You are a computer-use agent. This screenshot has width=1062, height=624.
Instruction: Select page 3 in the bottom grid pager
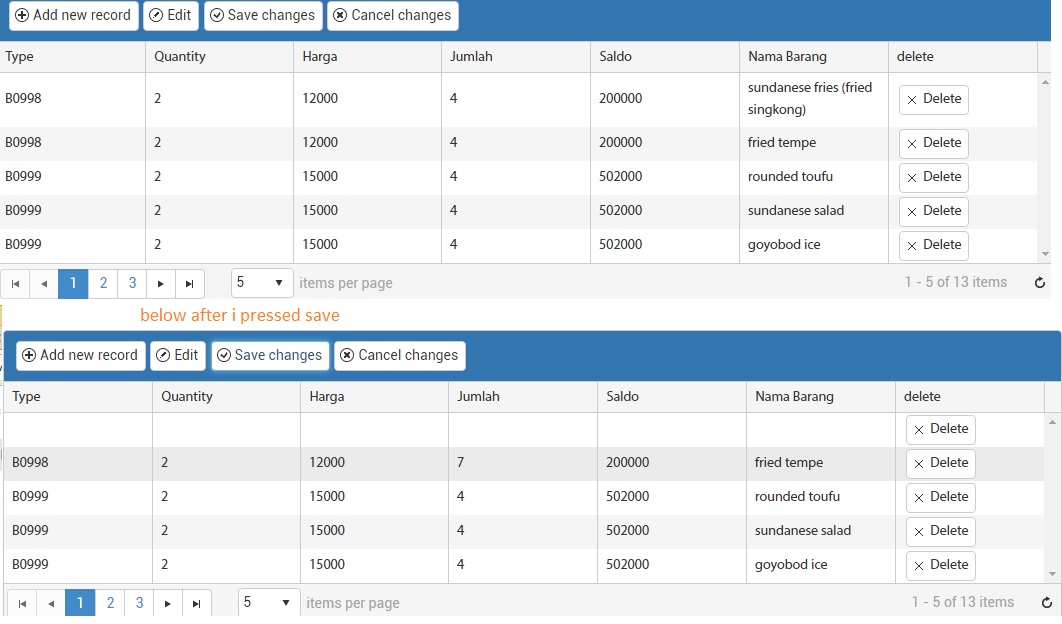click(x=138, y=602)
